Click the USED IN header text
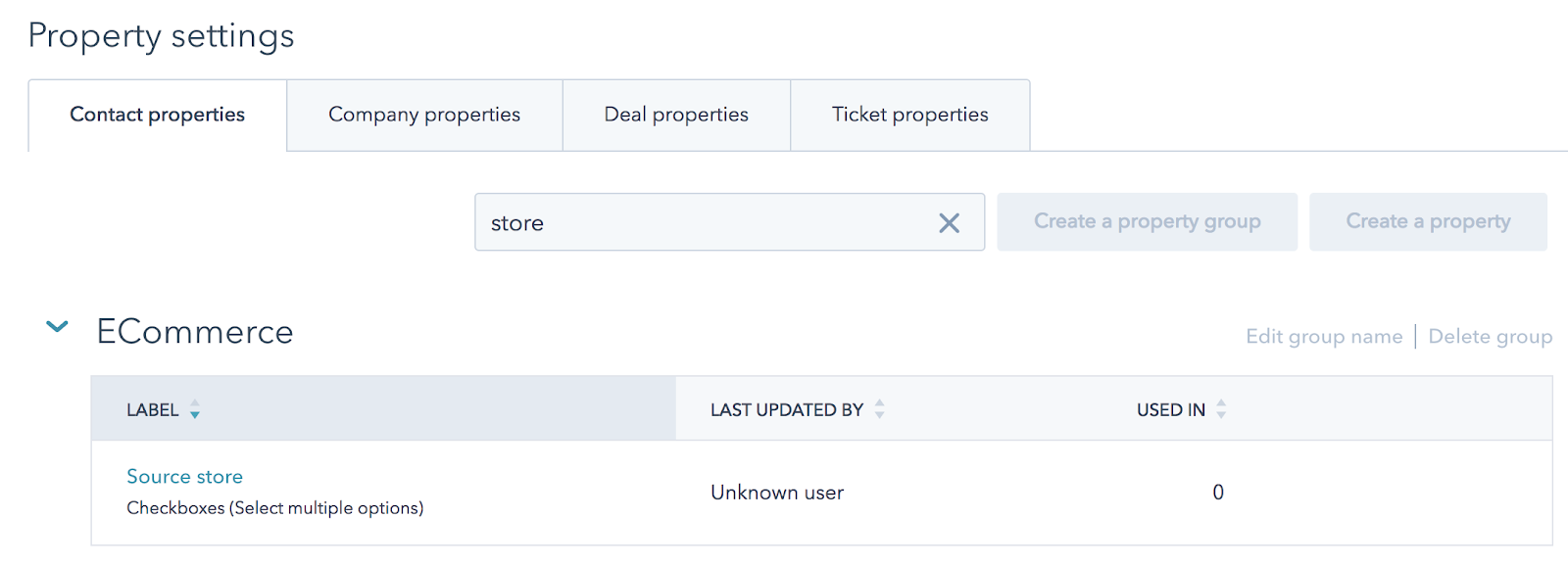Screen dimensions: 1568x565 click(x=1171, y=410)
